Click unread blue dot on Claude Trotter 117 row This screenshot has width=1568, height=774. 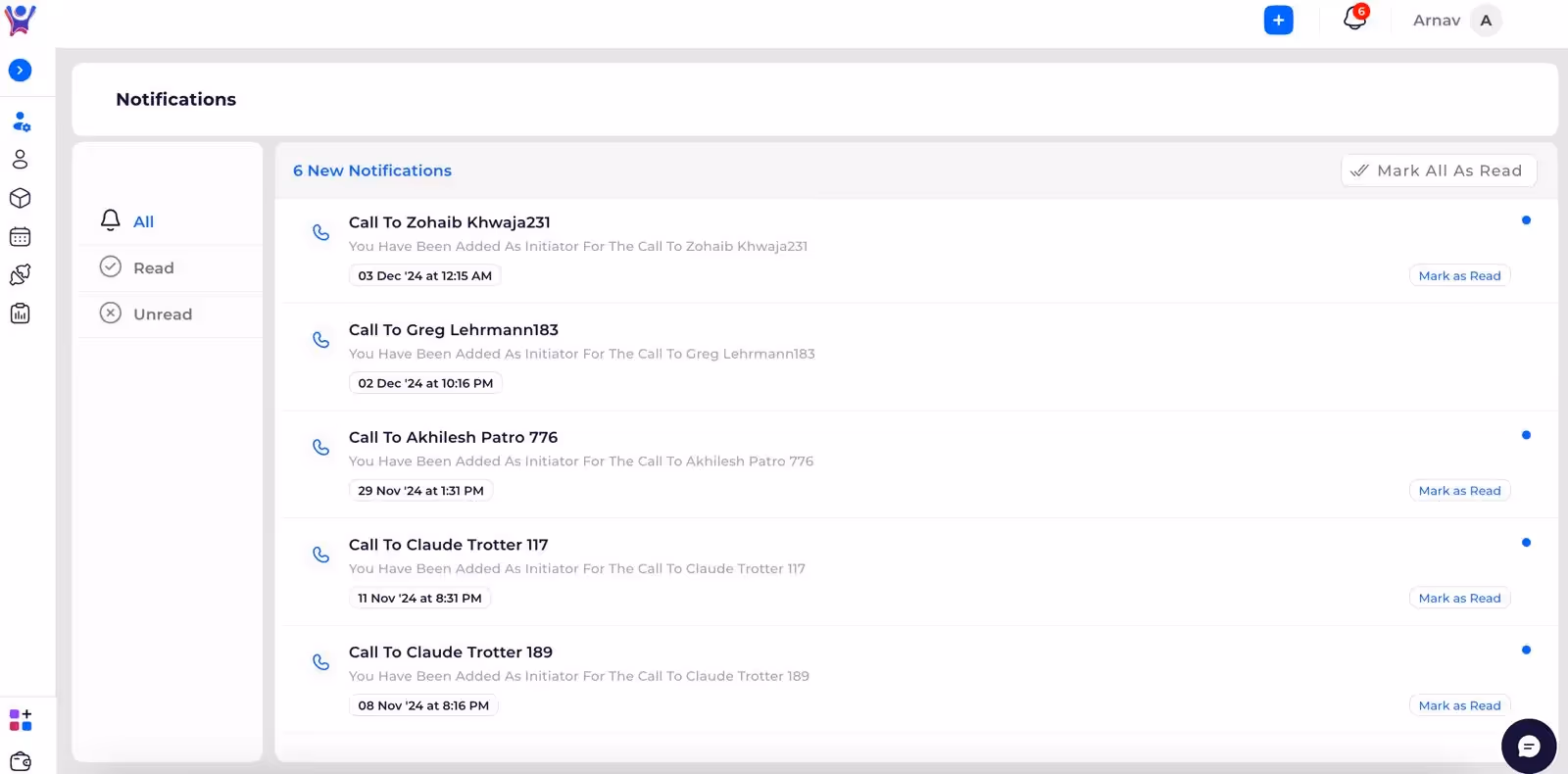[1526, 543]
